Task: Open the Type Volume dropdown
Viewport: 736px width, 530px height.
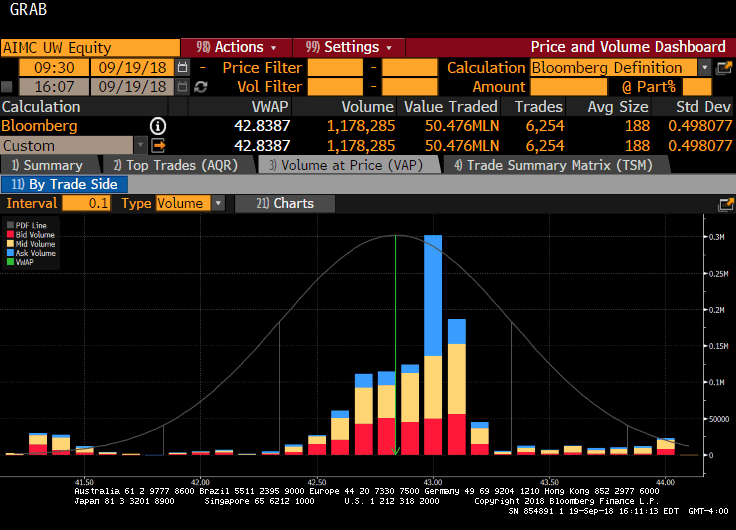Action: (219, 203)
